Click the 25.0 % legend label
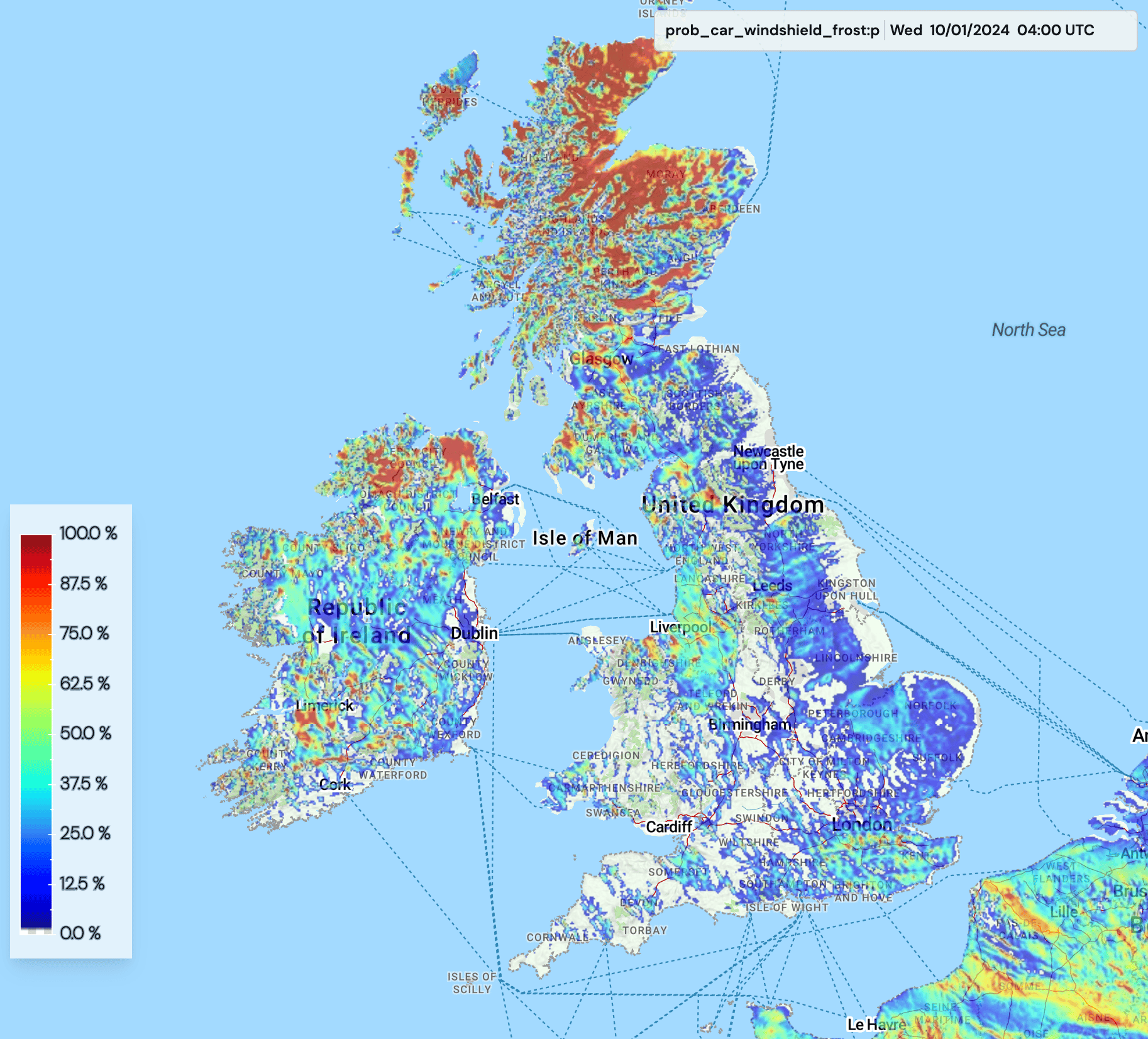This screenshot has width=1148, height=1039. click(85, 833)
